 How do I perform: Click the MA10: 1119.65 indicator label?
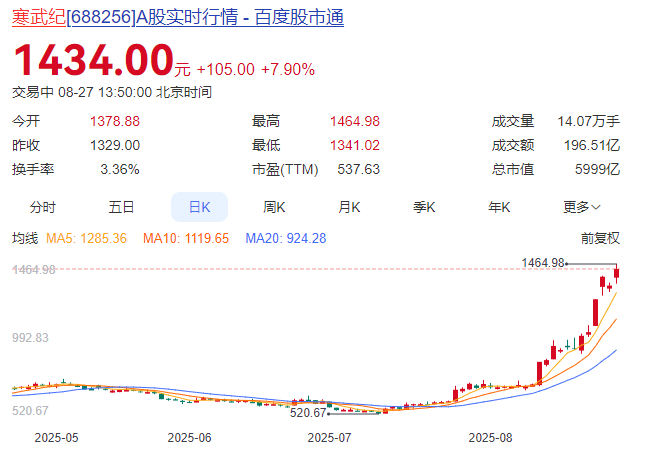pyautogui.click(x=186, y=238)
